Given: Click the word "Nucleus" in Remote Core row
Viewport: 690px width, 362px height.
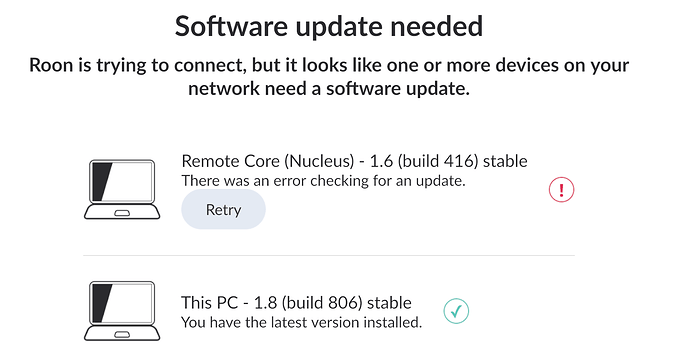Looking at the screenshot, I should (x=321, y=161).
